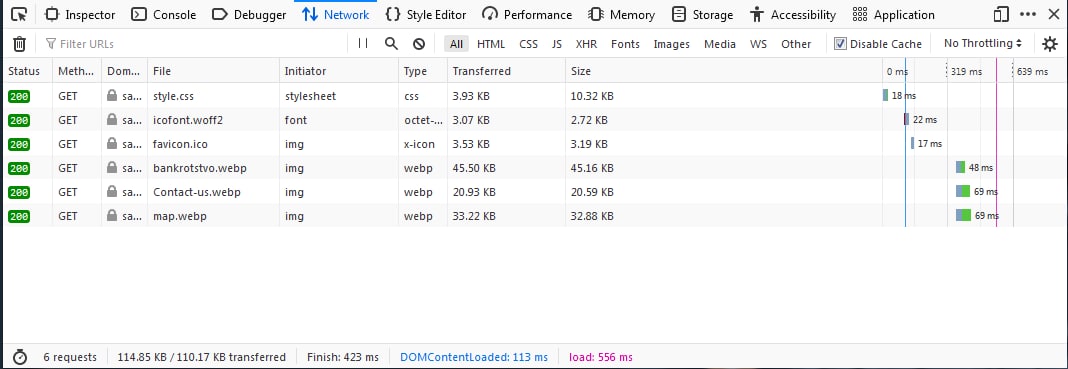Select the favicon.ico request
This screenshot has width=1068, height=369.
tap(534, 144)
